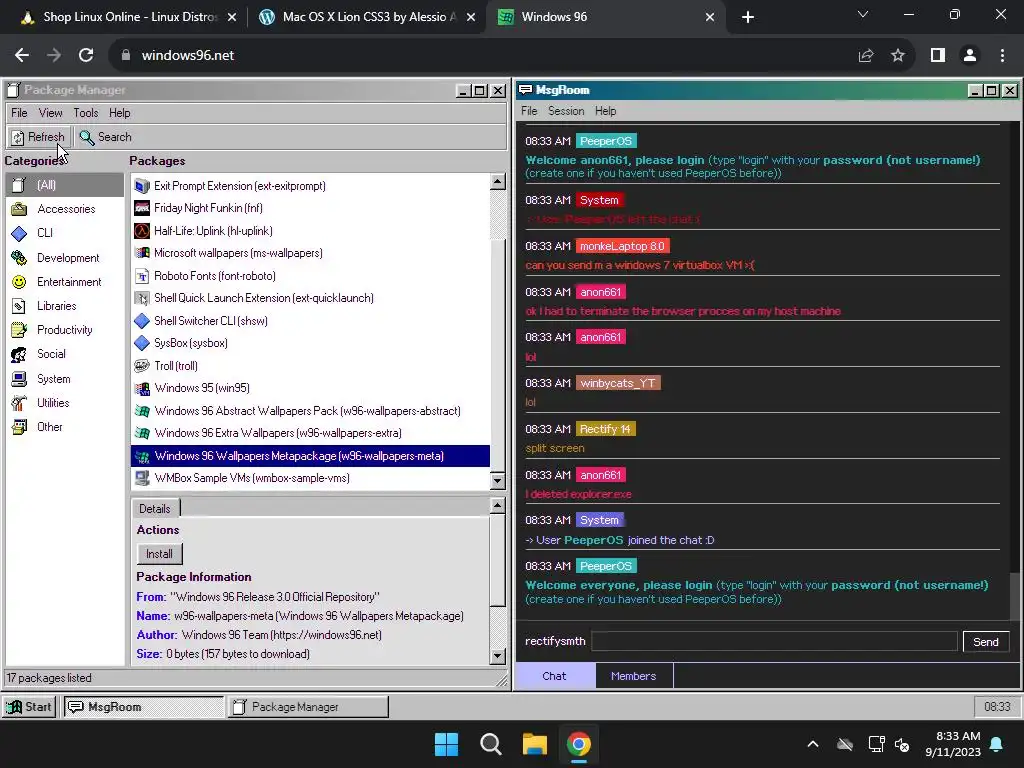The height and width of the screenshot is (768, 1024).
Task: Click the Friday Night Funkin package icon
Action: [x=142, y=208]
